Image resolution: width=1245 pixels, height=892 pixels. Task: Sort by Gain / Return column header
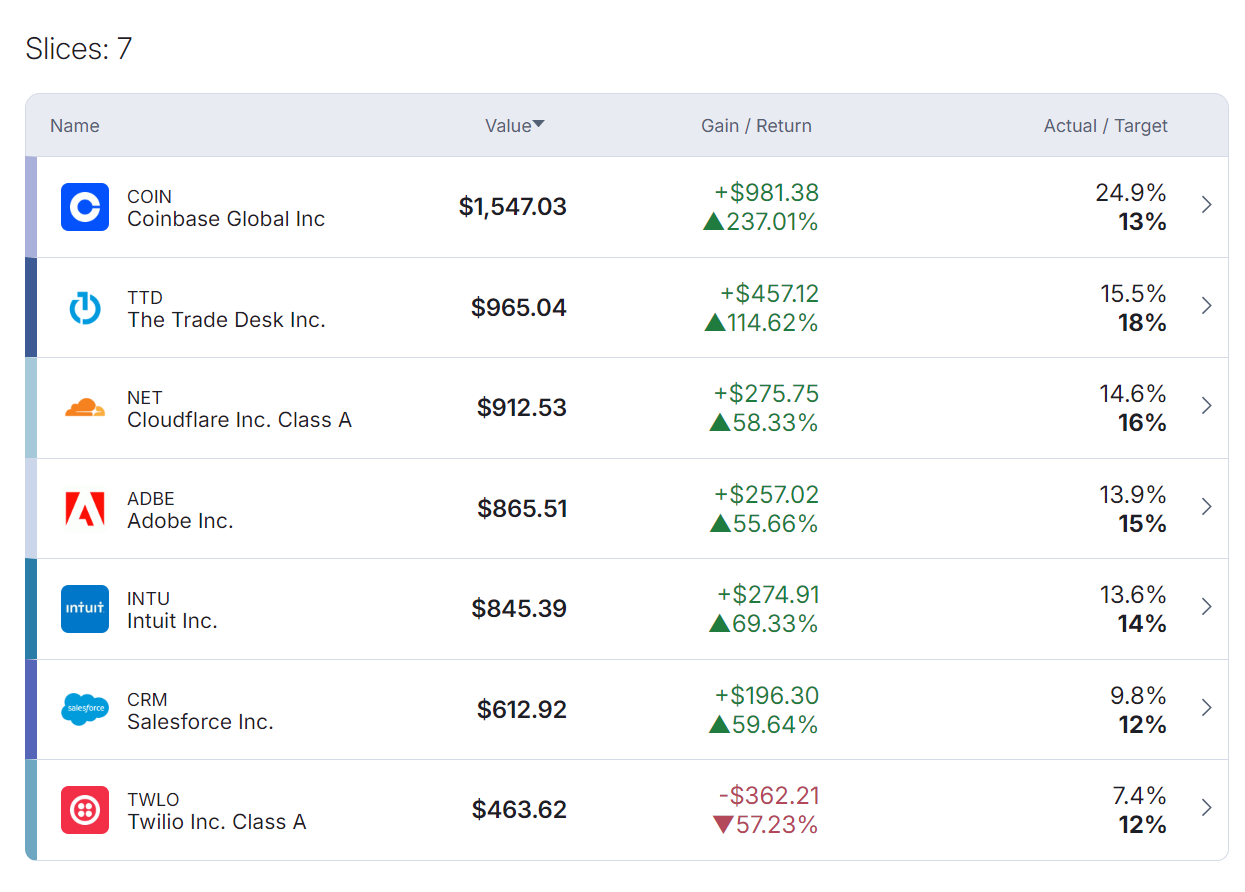click(756, 126)
